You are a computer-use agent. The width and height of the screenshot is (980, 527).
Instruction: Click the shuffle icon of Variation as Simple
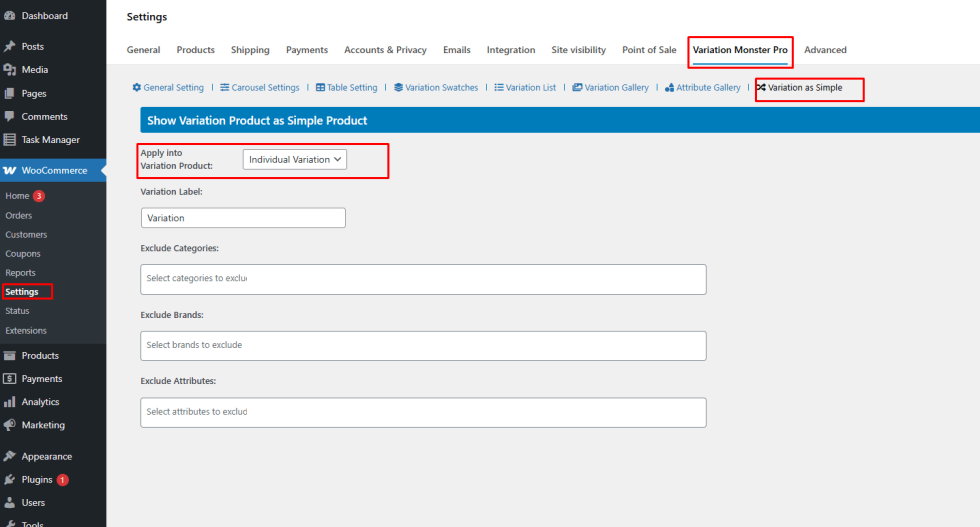pyautogui.click(x=761, y=88)
